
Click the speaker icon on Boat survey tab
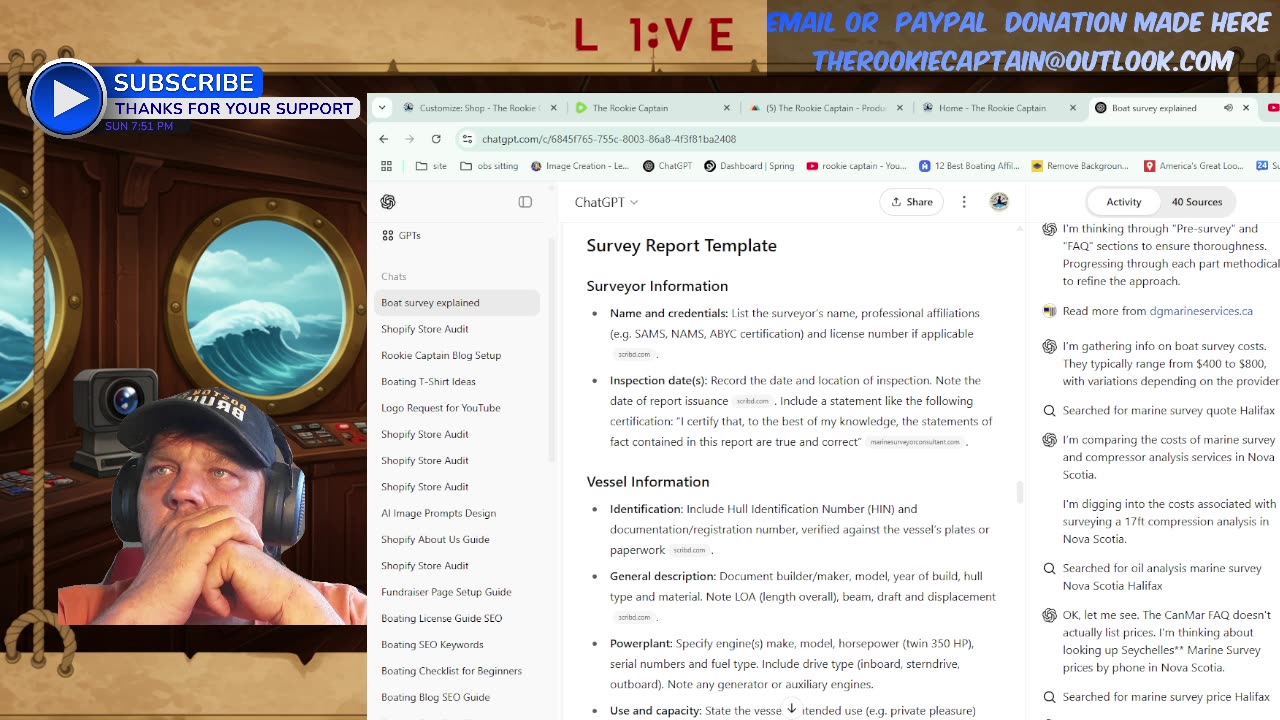pos(1228,108)
